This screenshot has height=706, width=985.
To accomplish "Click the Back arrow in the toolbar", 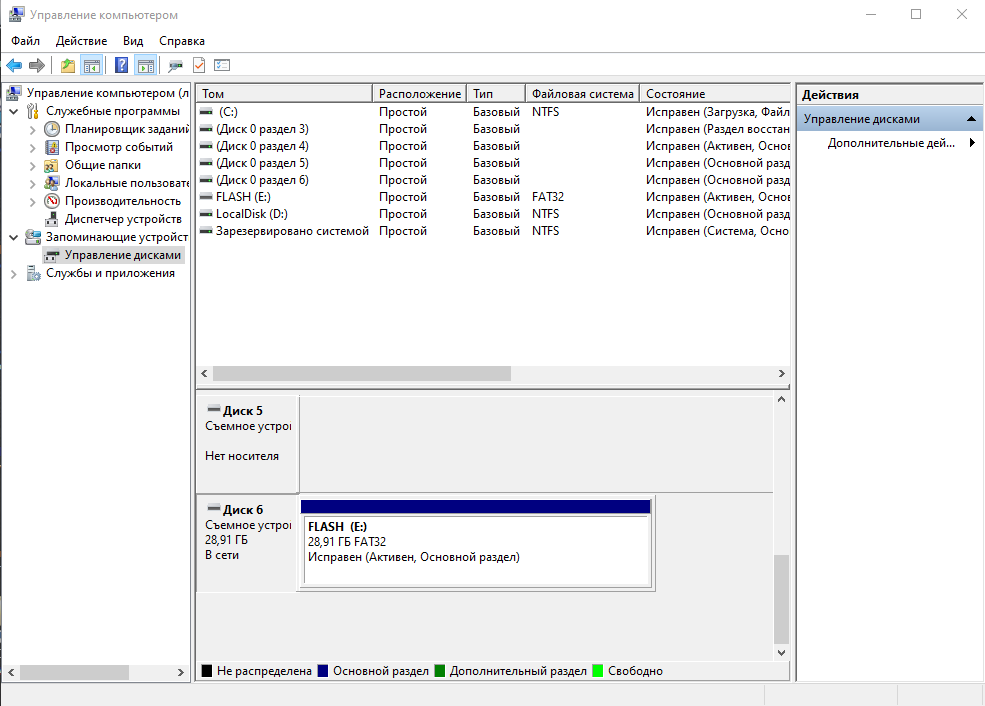I will click(14, 66).
